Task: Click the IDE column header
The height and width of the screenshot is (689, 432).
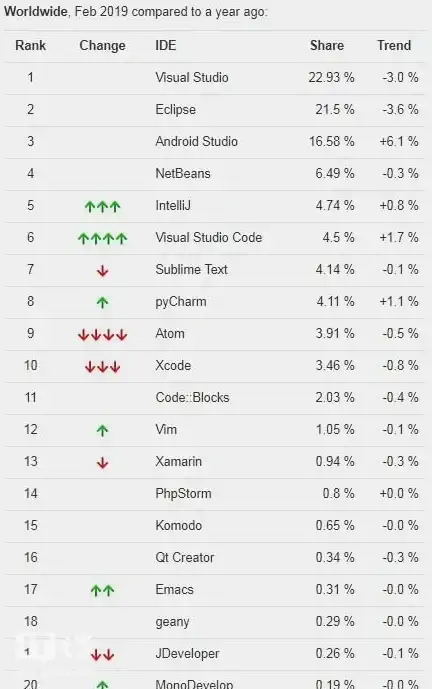Action: [x=166, y=45]
